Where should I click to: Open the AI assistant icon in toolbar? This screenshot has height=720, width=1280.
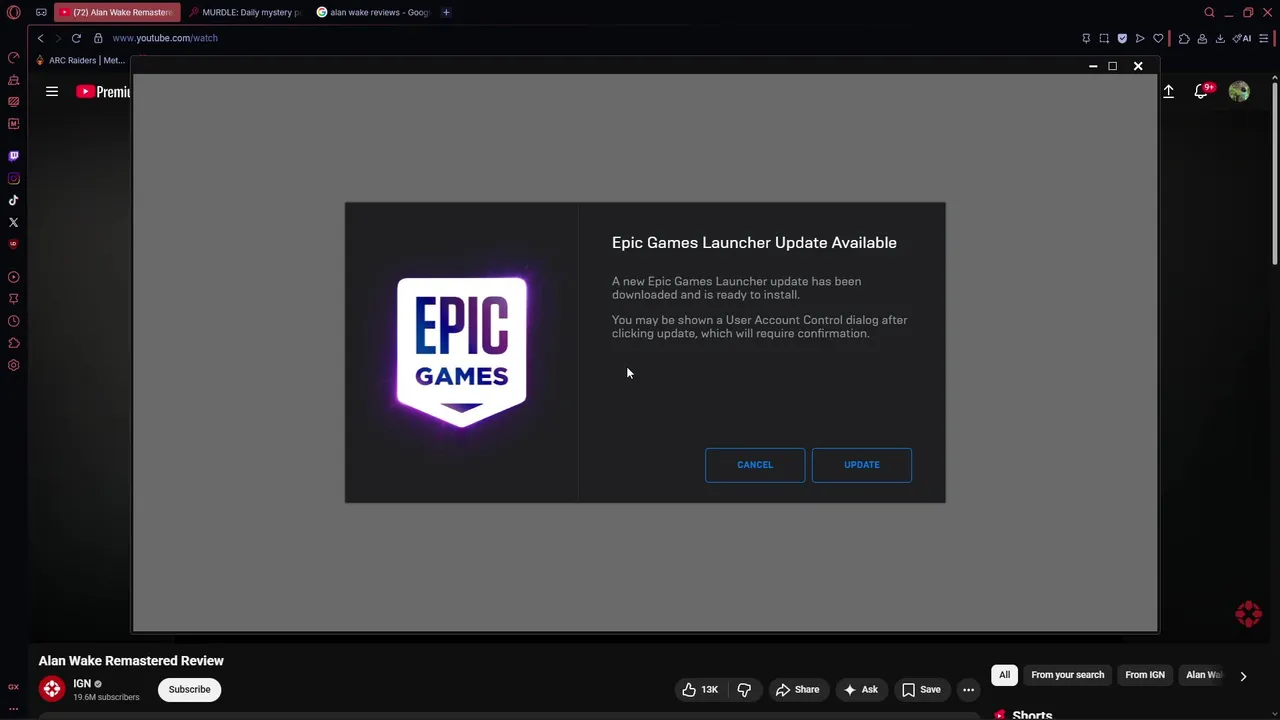pyautogui.click(x=1242, y=38)
